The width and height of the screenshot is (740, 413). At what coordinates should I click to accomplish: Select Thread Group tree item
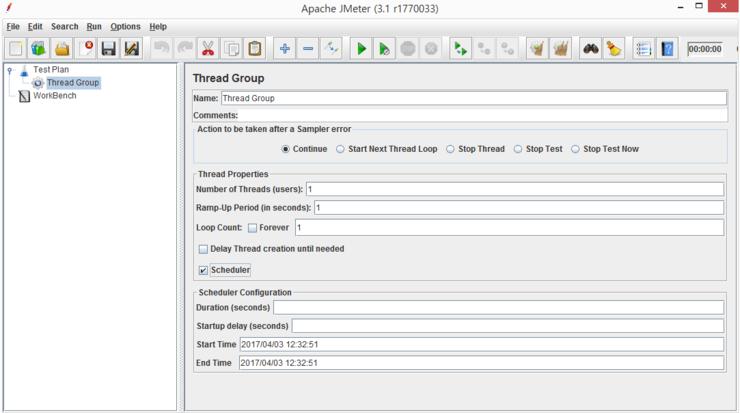point(73,83)
